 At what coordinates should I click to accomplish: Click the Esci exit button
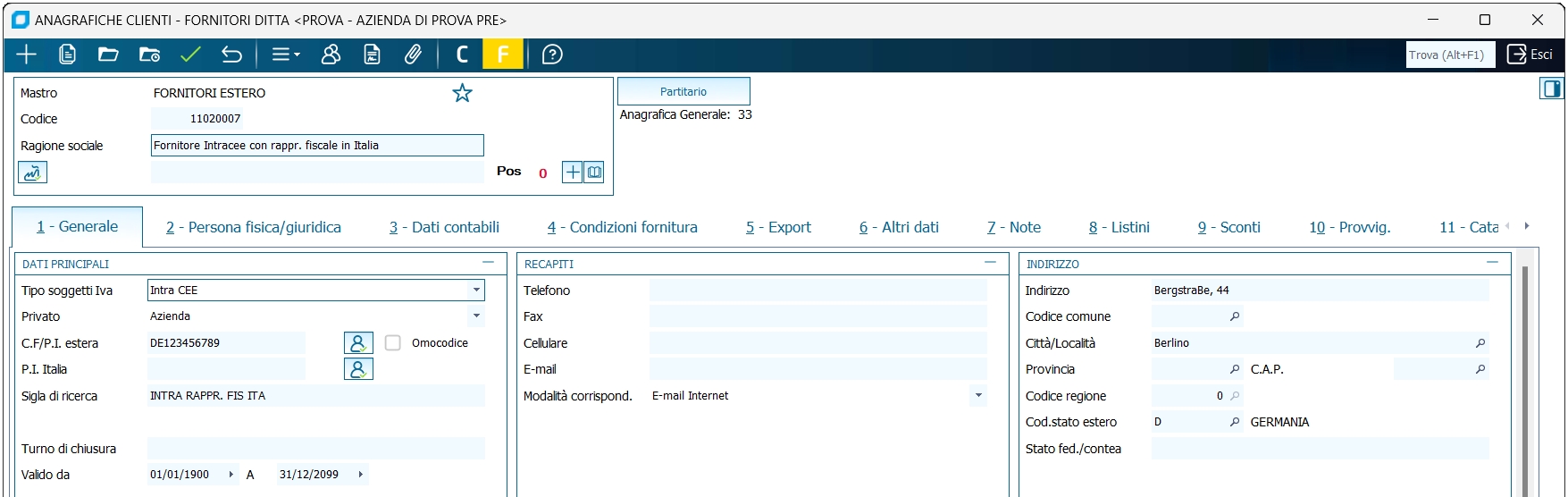1530,55
